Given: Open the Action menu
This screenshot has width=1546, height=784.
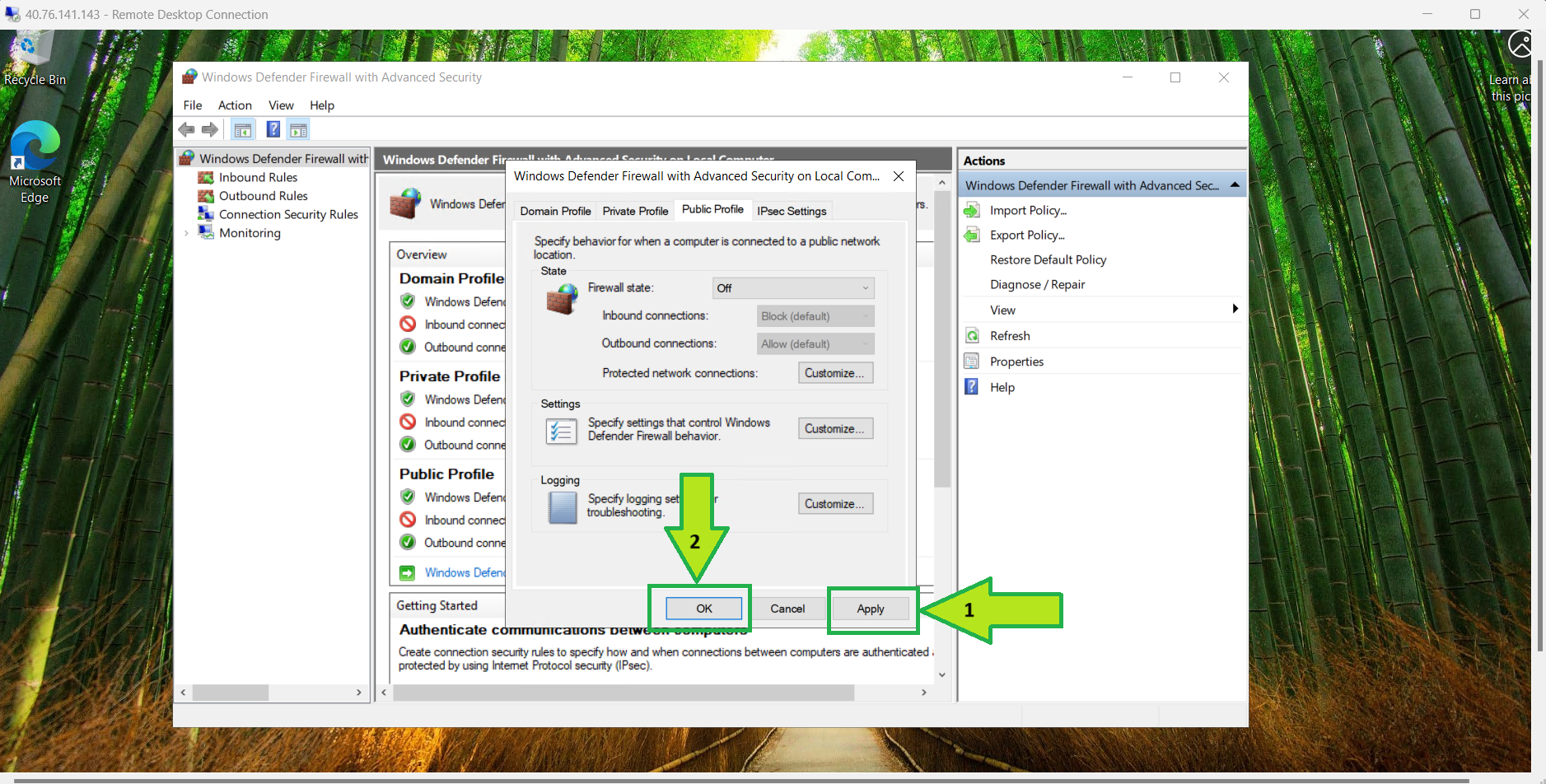Looking at the screenshot, I should 235,105.
